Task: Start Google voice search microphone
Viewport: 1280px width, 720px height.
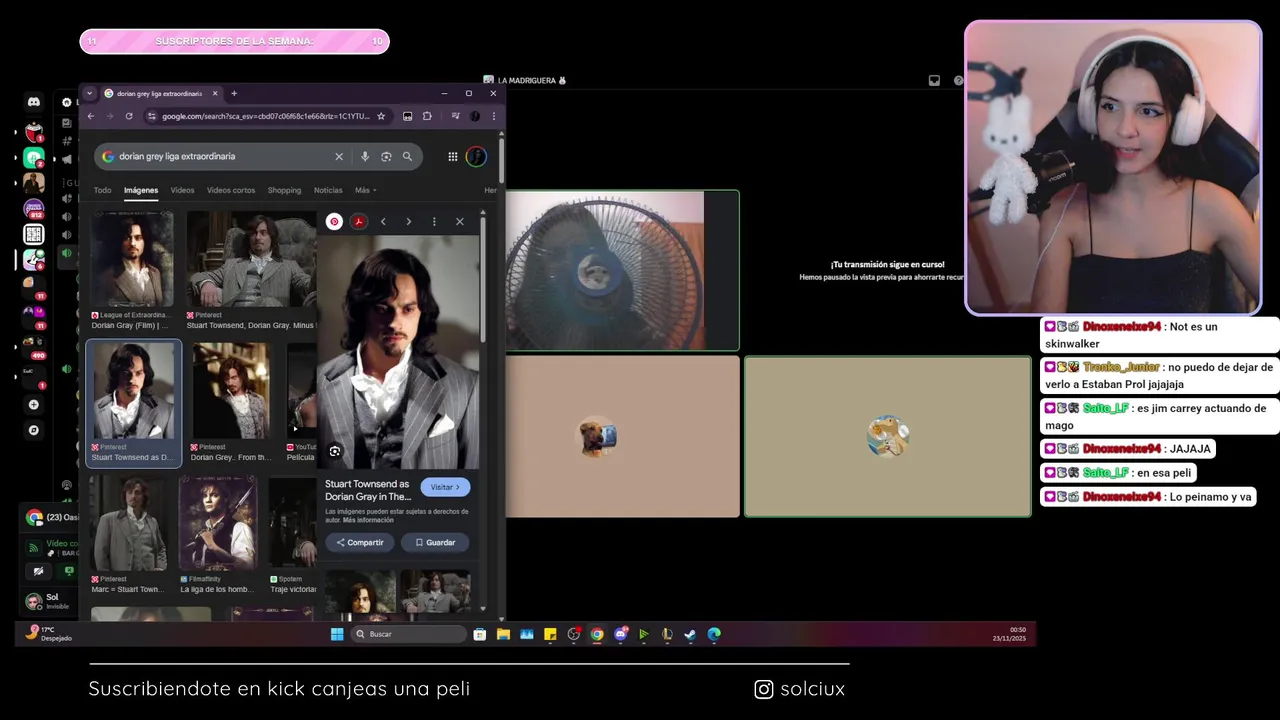Action: click(x=365, y=156)
